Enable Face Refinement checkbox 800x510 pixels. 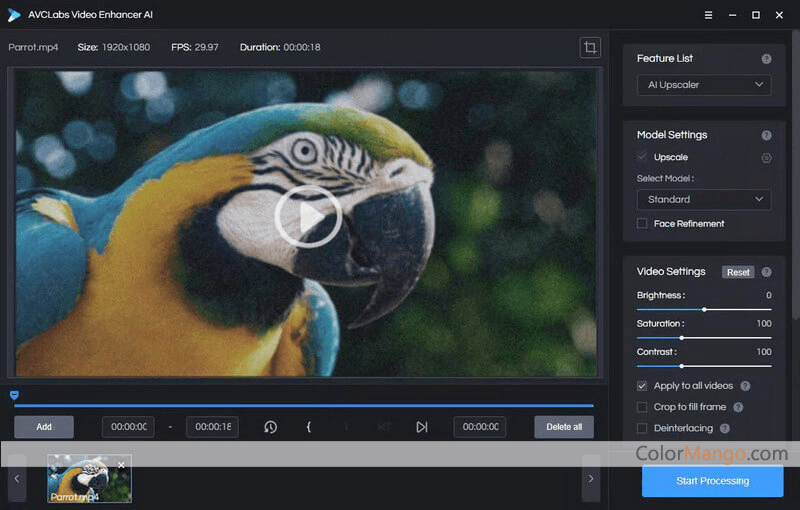(x=642, y=223)
